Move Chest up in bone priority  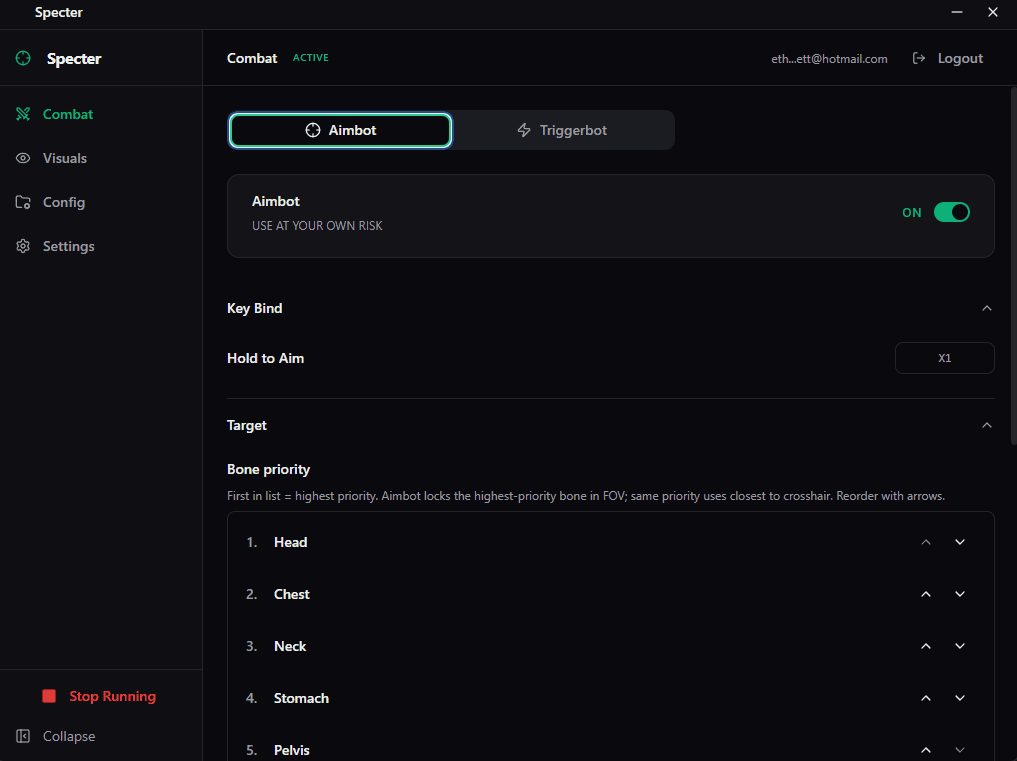[926, 594]
